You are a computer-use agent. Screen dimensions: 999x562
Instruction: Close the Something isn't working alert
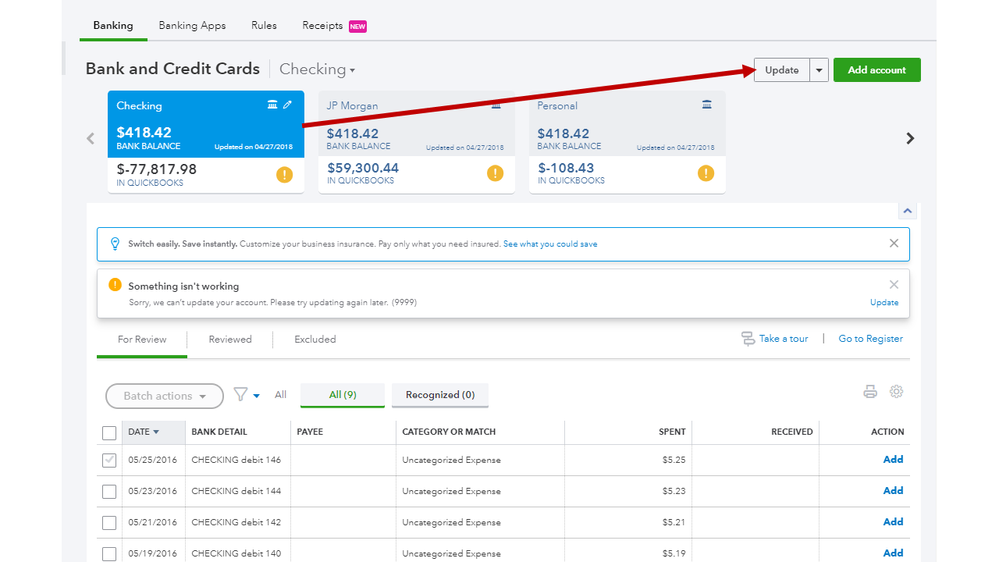(x=894, y=285)
